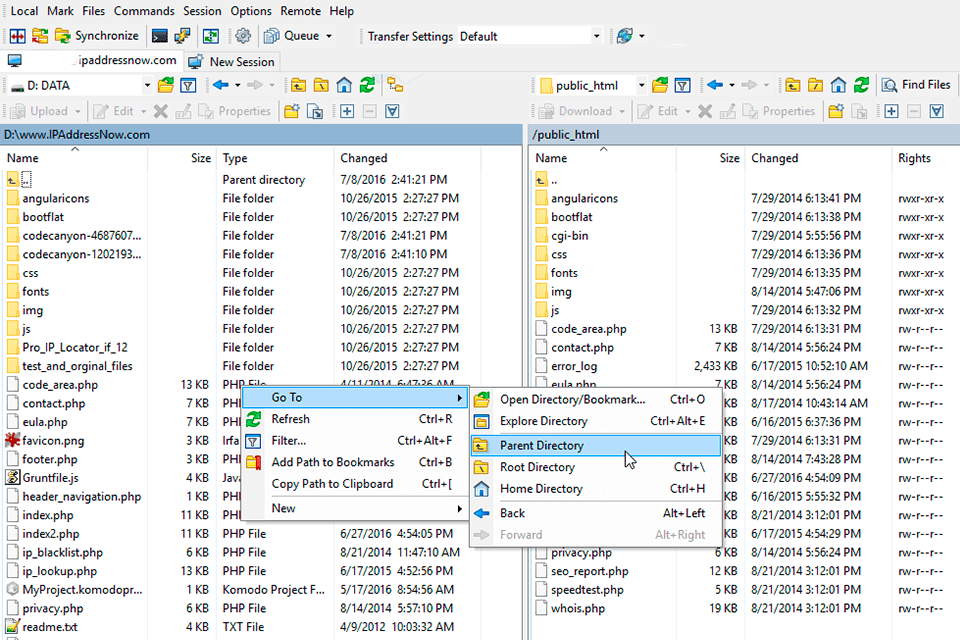
Task: Open Preferences via the gear icon
Action: pyautogui.click(x=243, y=36)
